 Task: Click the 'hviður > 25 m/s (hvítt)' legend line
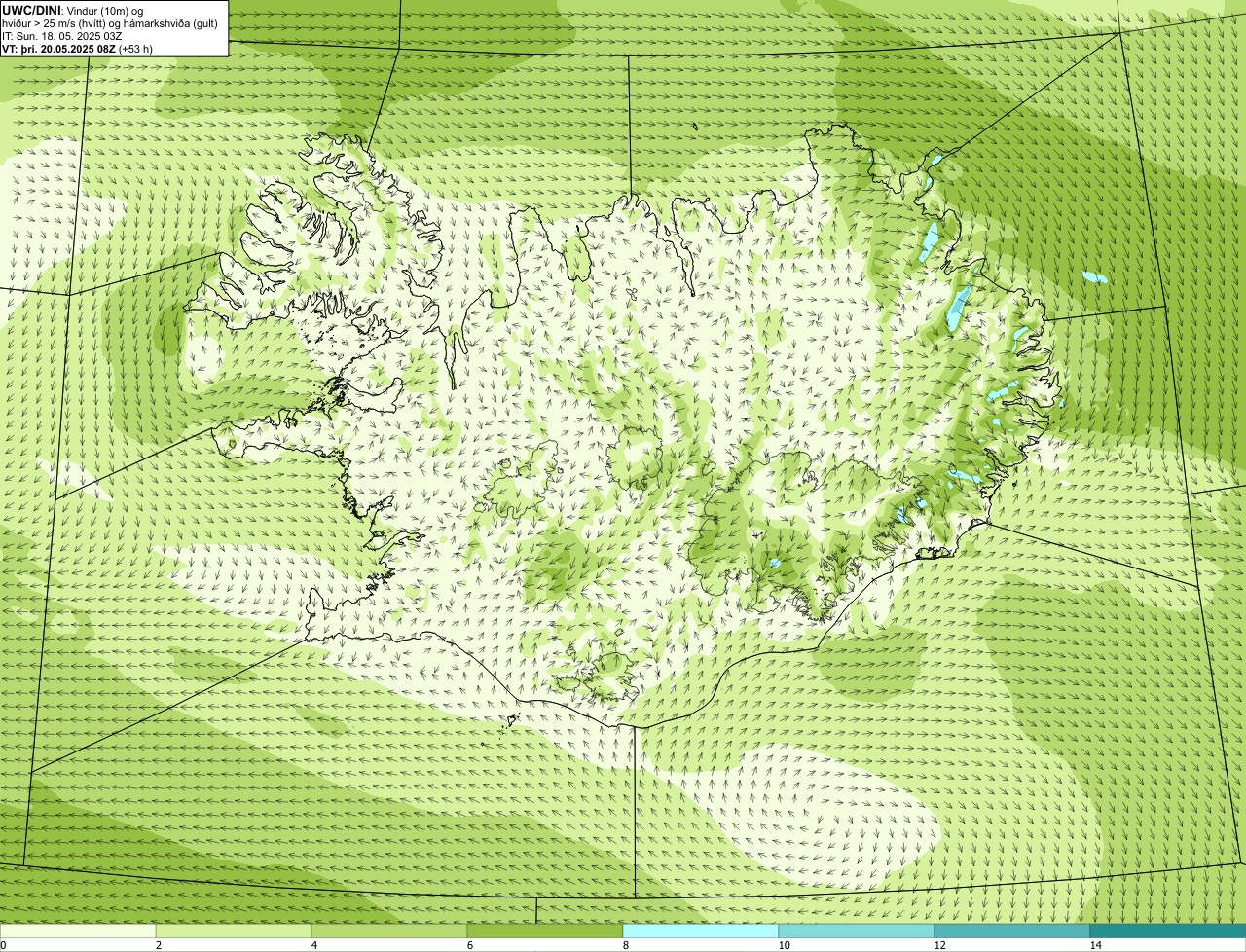(110, 23)
